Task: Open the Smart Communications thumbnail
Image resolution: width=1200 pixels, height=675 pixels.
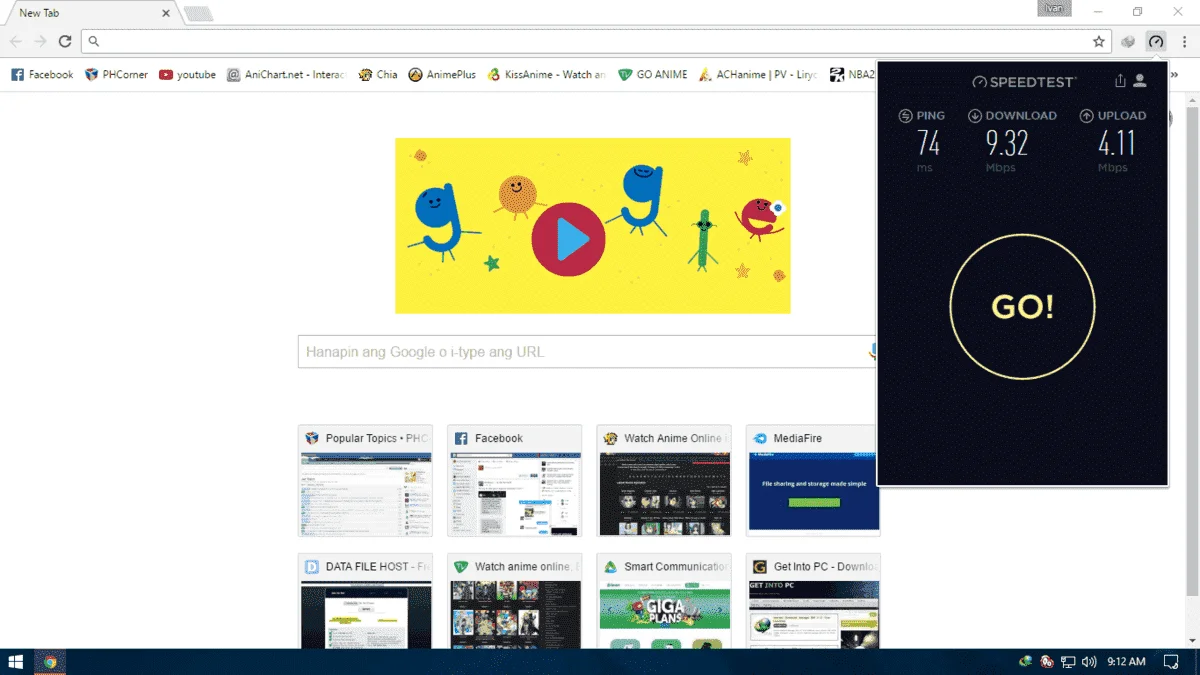Action: coord(664,601)
